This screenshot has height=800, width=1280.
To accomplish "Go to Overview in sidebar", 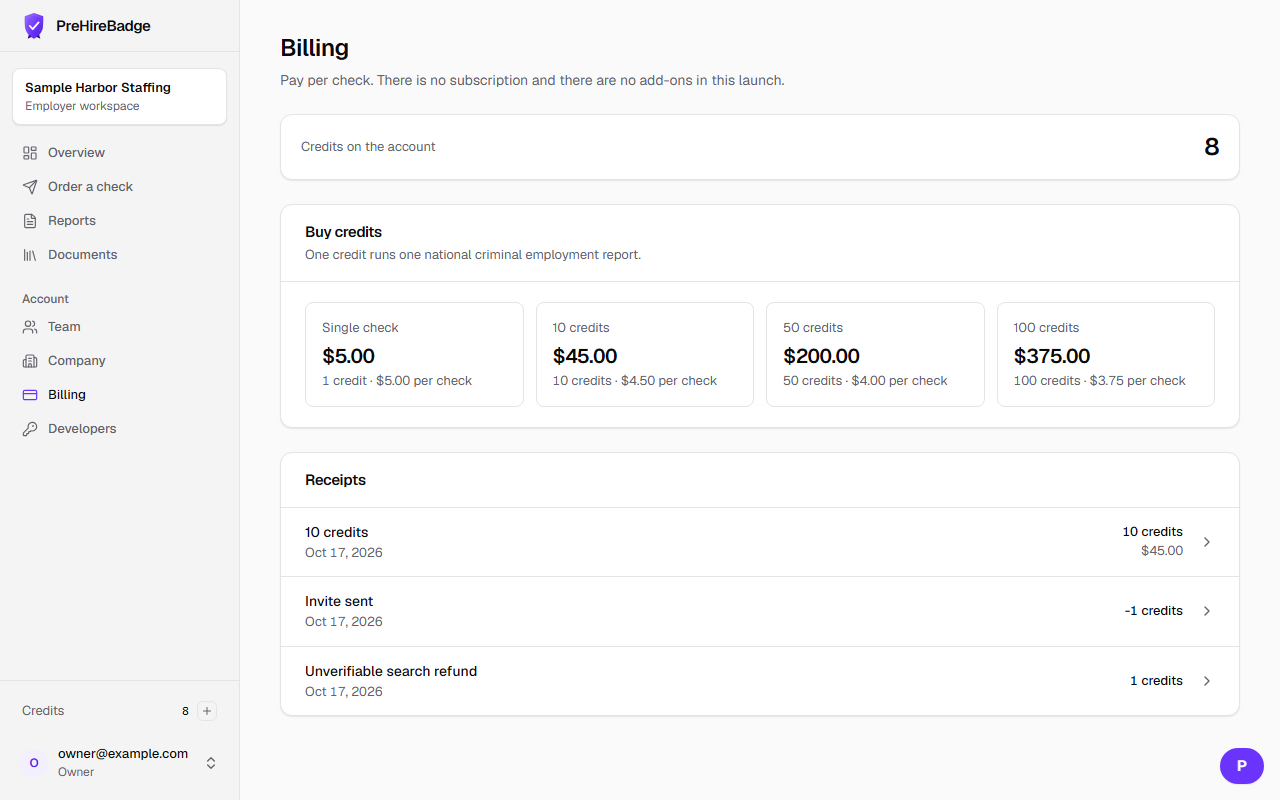I will pyautogui.click(x=120, y=153).
